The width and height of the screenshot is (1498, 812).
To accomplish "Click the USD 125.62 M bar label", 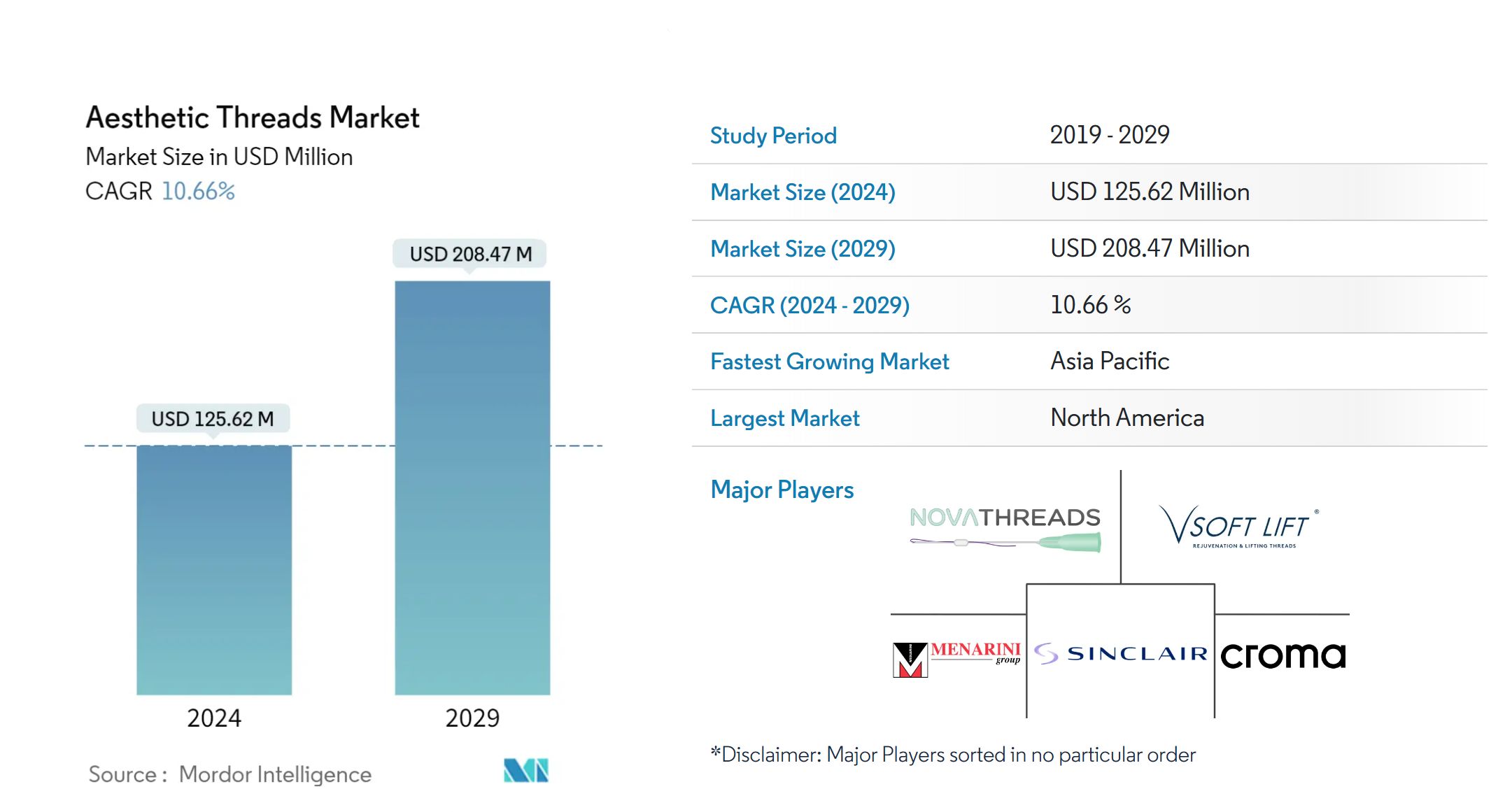I will (x=213, y=418).
